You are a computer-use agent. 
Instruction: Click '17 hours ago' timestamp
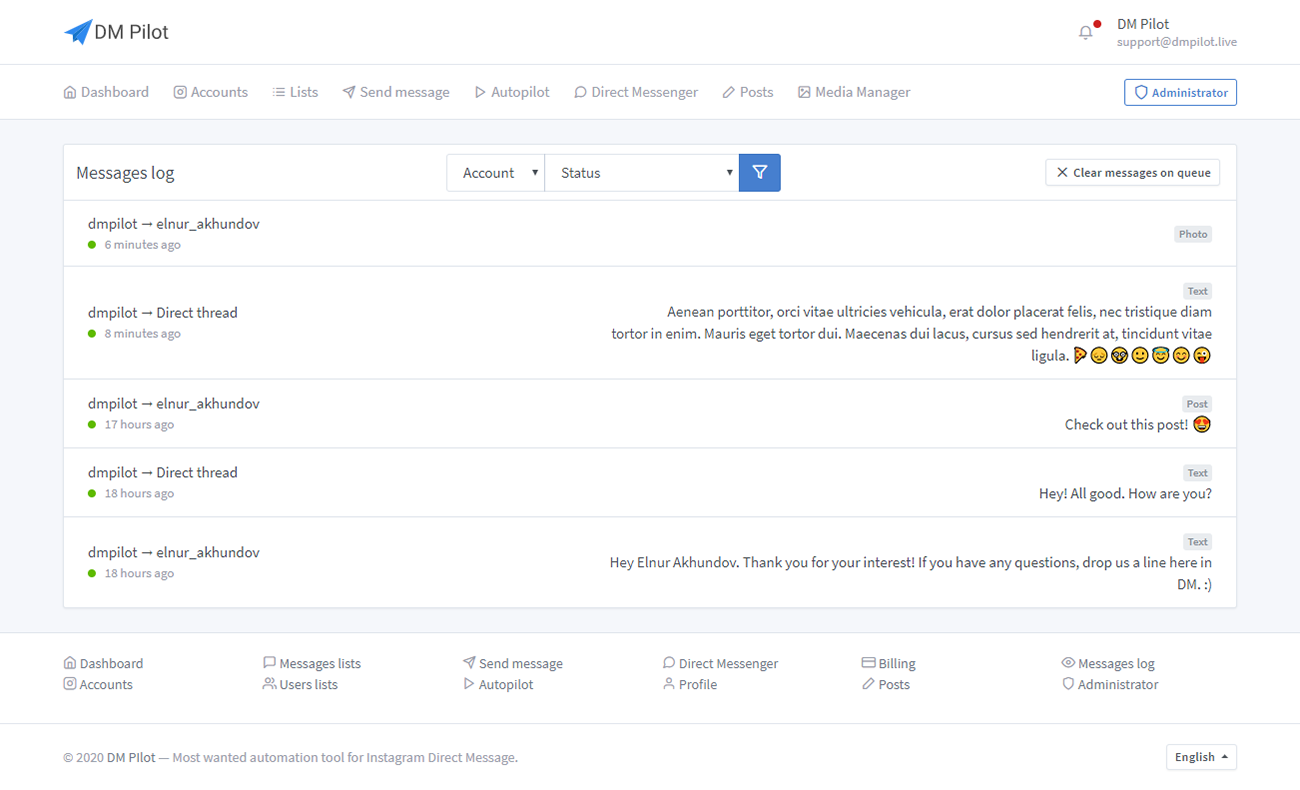pos(139,425)
